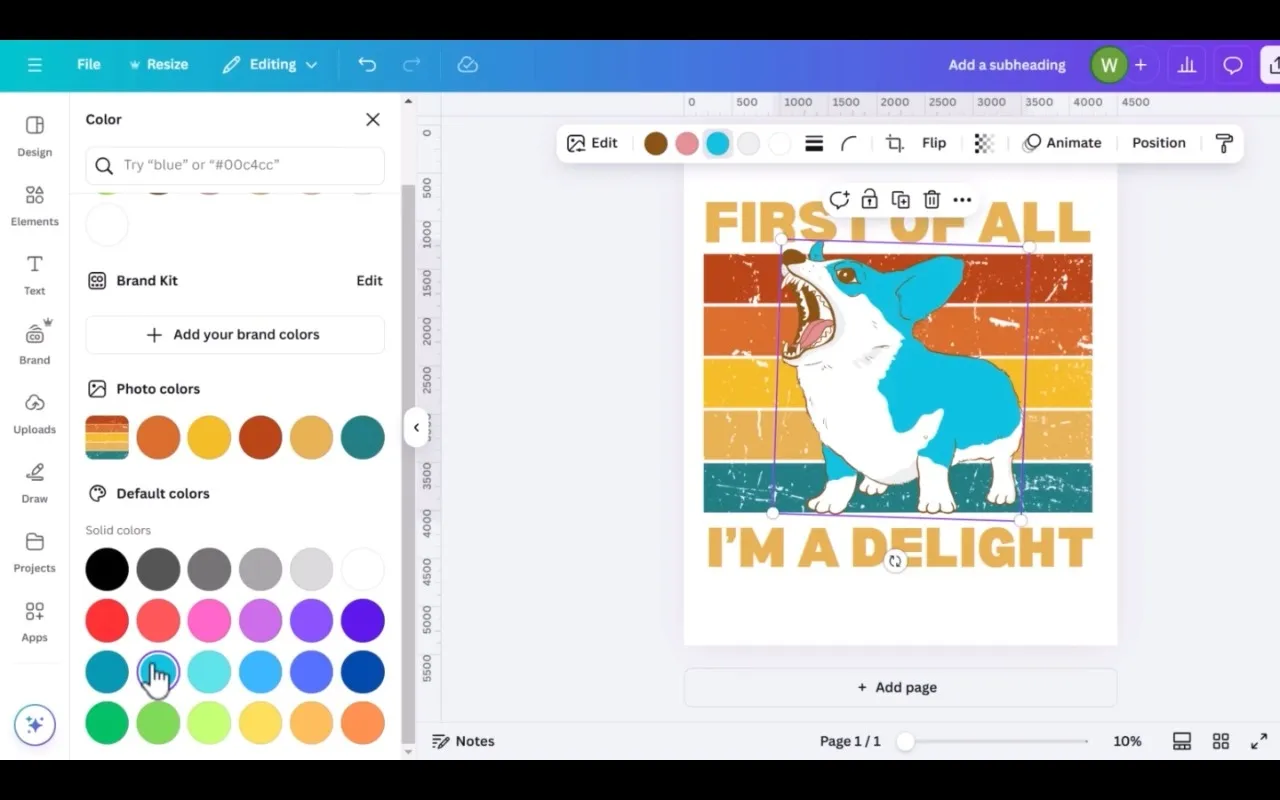The width and height of the screenshot is (1280, 800).
Task: Open the File menu
Action: 88,65
